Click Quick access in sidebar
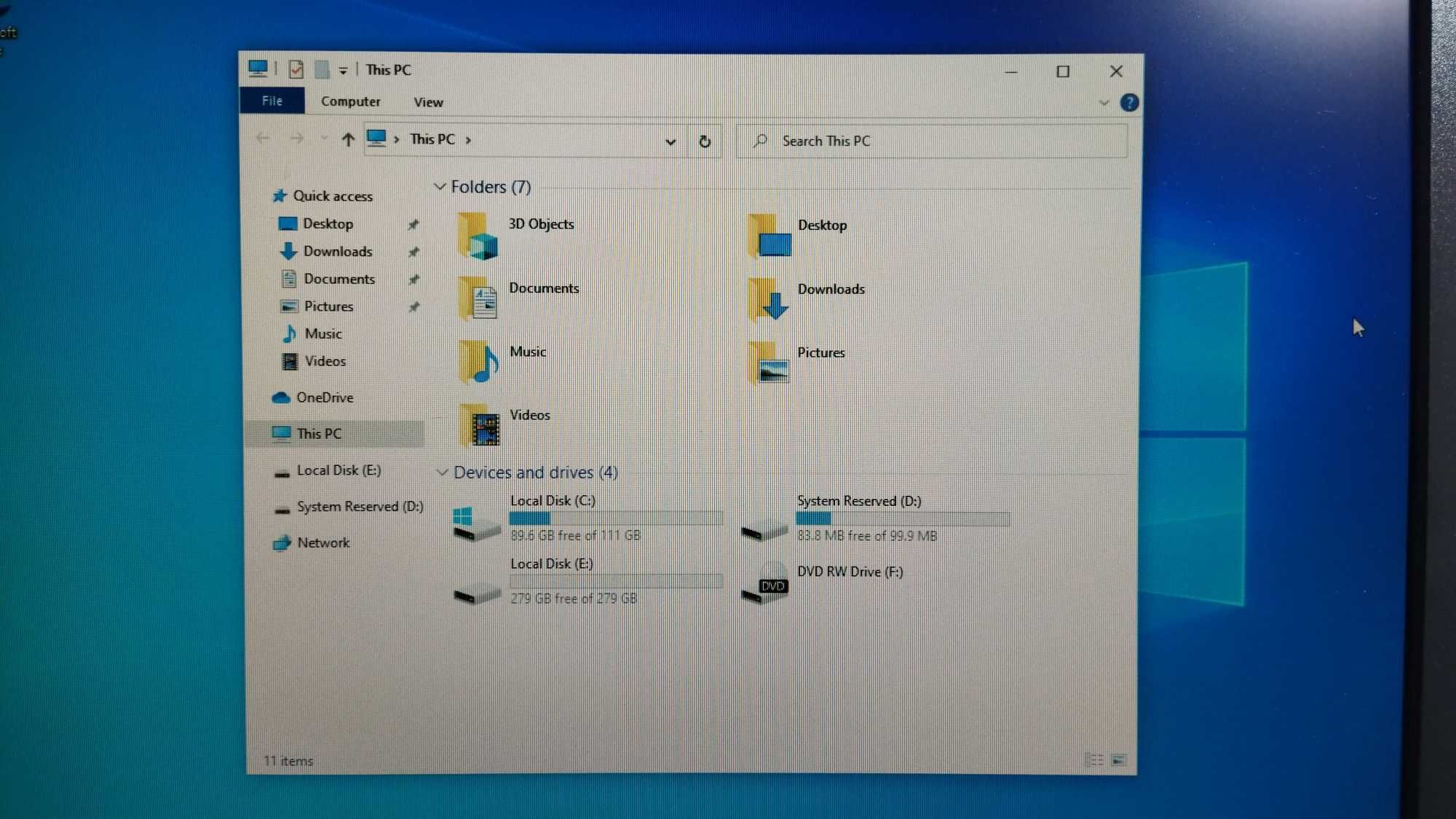The width and height of the screenshot is (1456, 819). (x=333, y=195)
